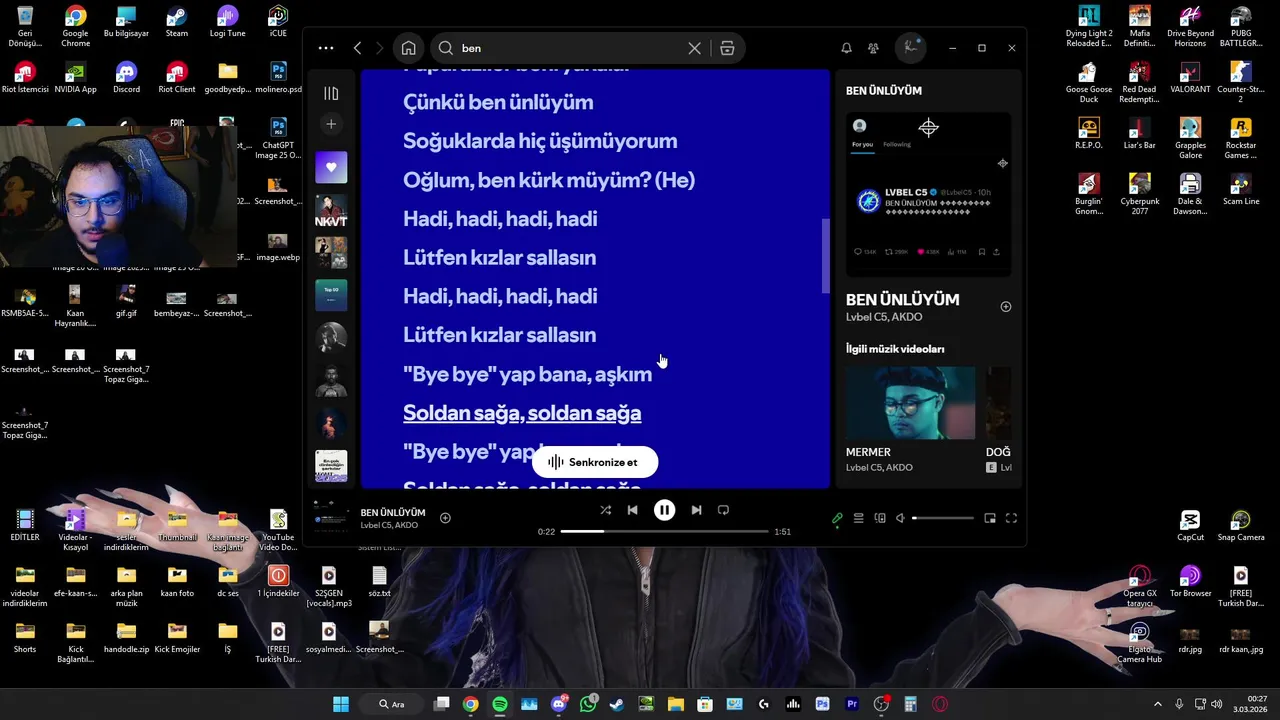The height and width of the screenshot is (720, 1280).
Task: Open the Spotify Home page
Action: coord(408,48)
